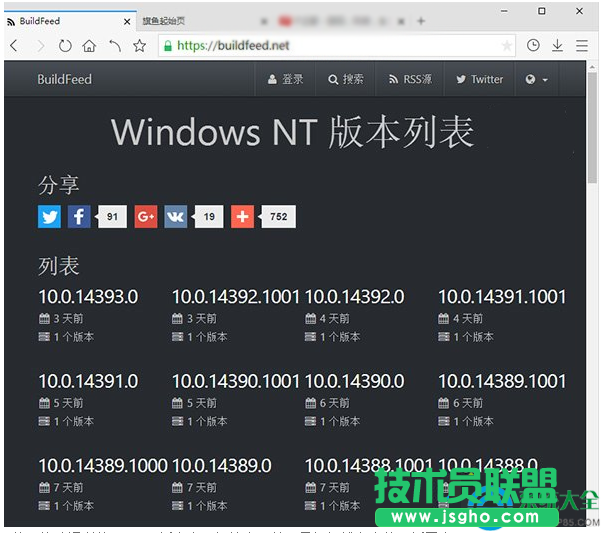Screen dimensions: 602x533
Task: Click the scrollbar up arrow
Action: pyautogui.click(x=592, y=66)
